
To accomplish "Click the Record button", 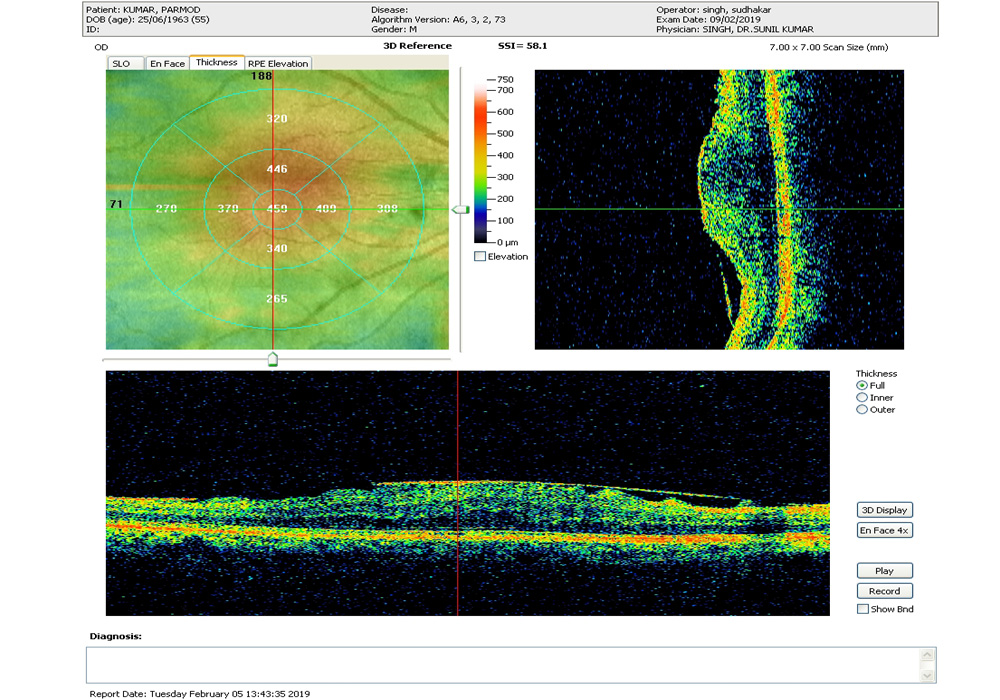I will tap(885, 591).
